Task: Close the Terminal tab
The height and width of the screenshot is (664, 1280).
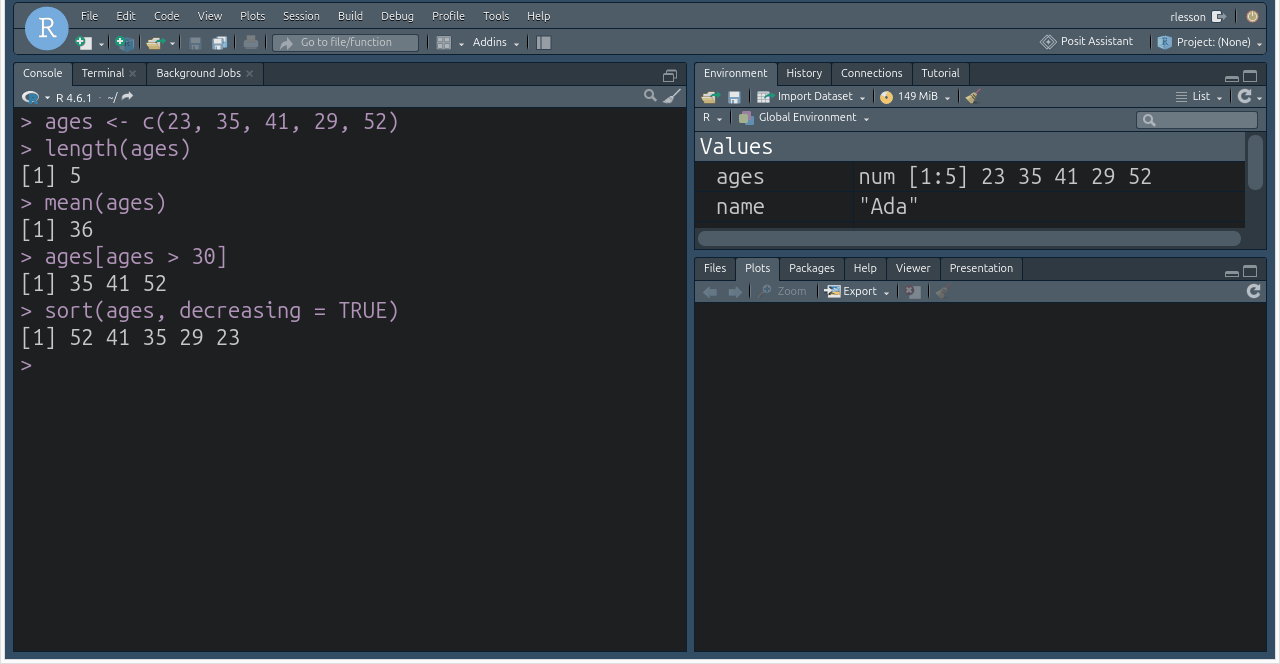Action: tap(133, 74)
